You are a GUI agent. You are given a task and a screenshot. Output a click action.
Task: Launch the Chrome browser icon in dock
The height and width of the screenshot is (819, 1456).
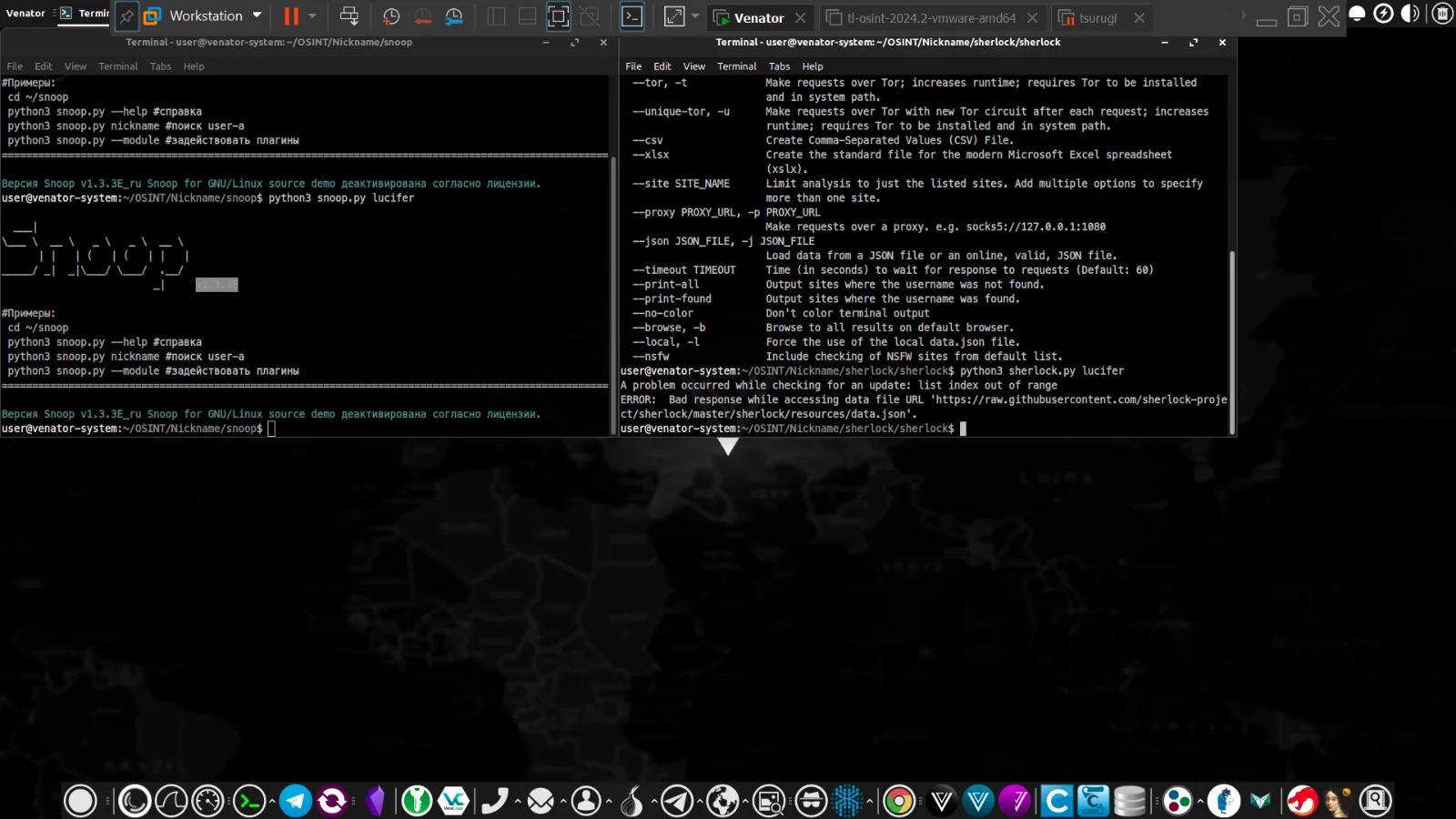pos(898,801)
